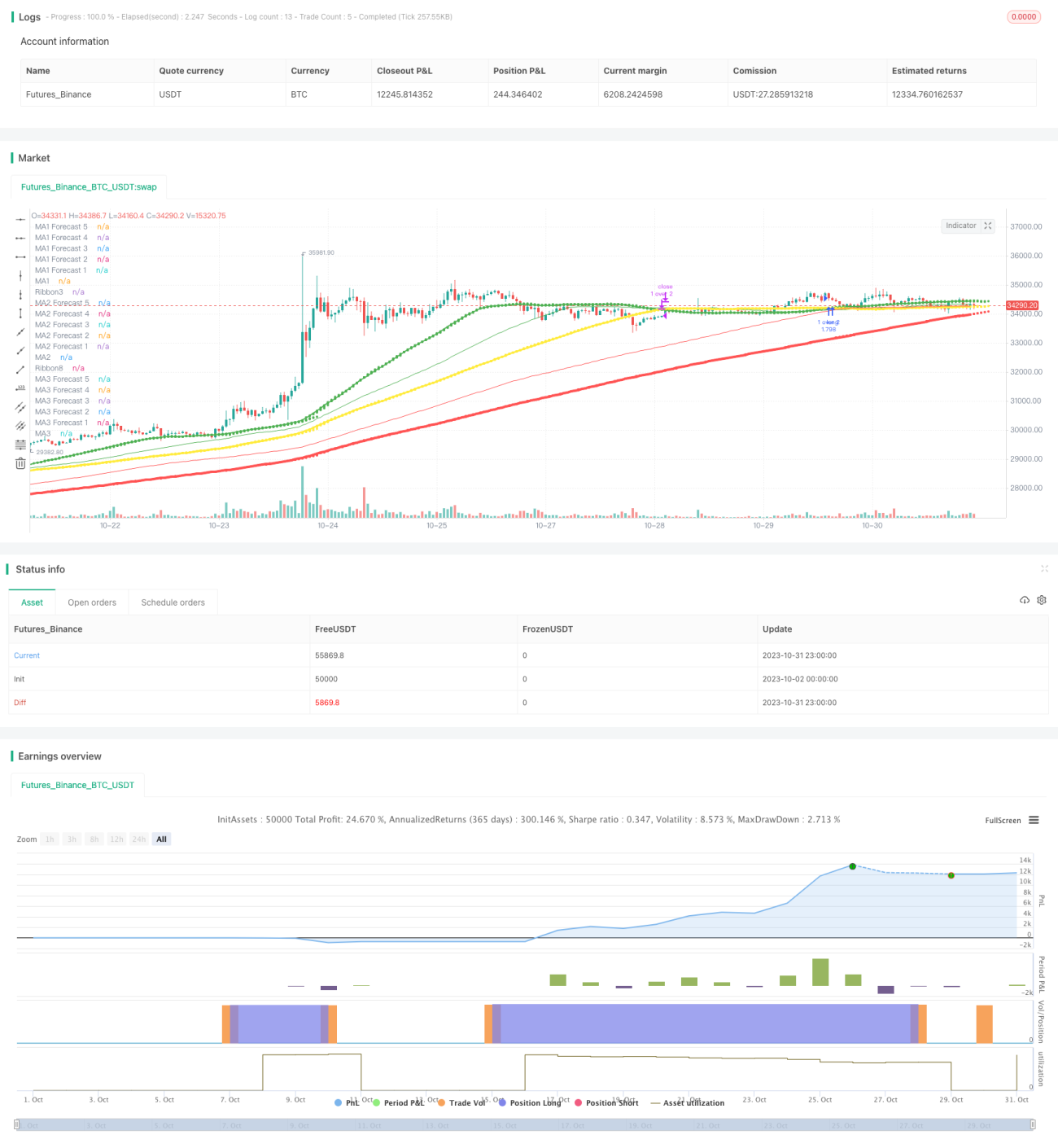The height and width of the screenshot is (1148, 1058).
Task: Click the Position P&L value 244.346402
Action: tap(518, 94)
